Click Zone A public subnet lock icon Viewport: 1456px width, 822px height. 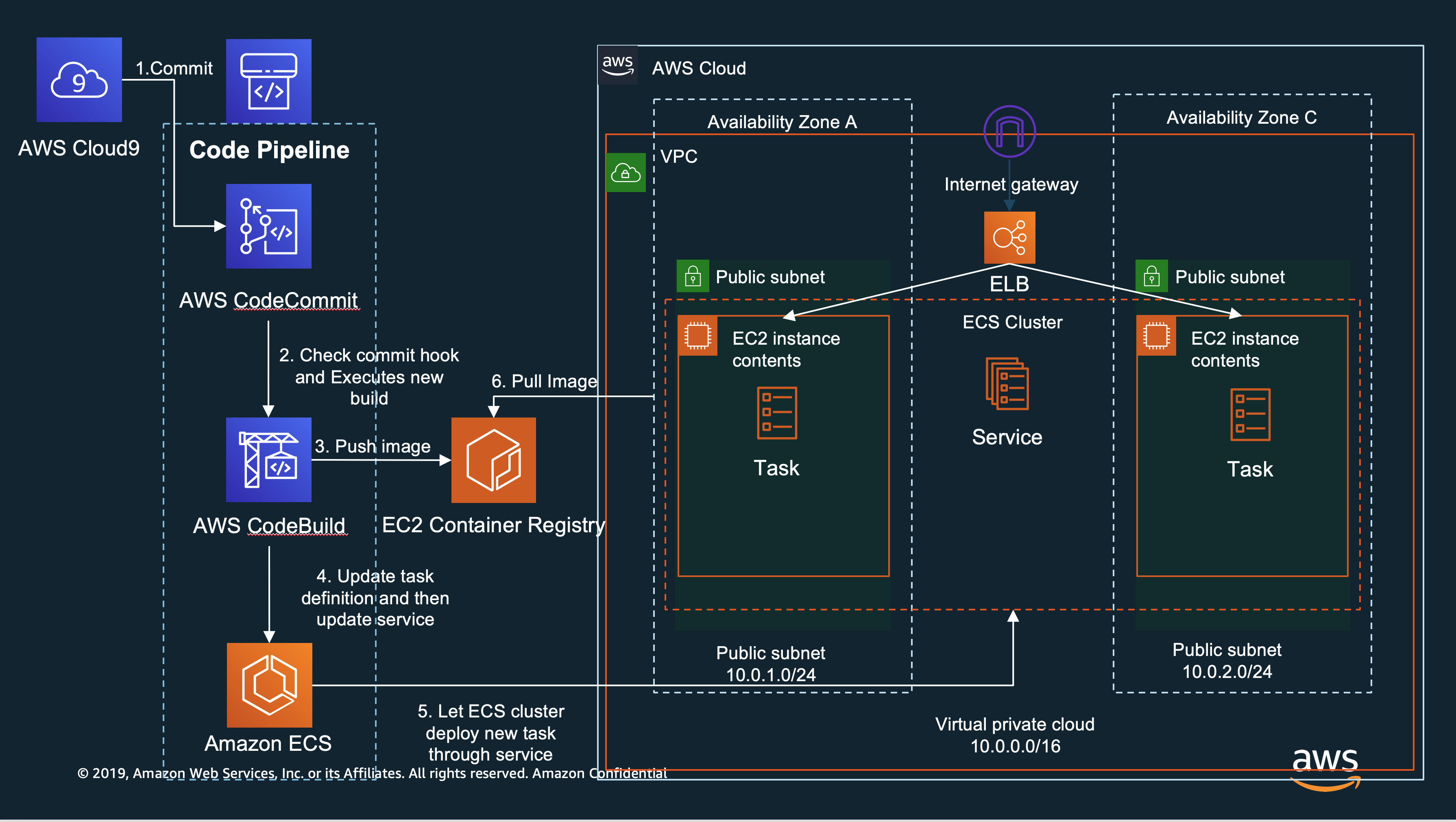(693, 277)
